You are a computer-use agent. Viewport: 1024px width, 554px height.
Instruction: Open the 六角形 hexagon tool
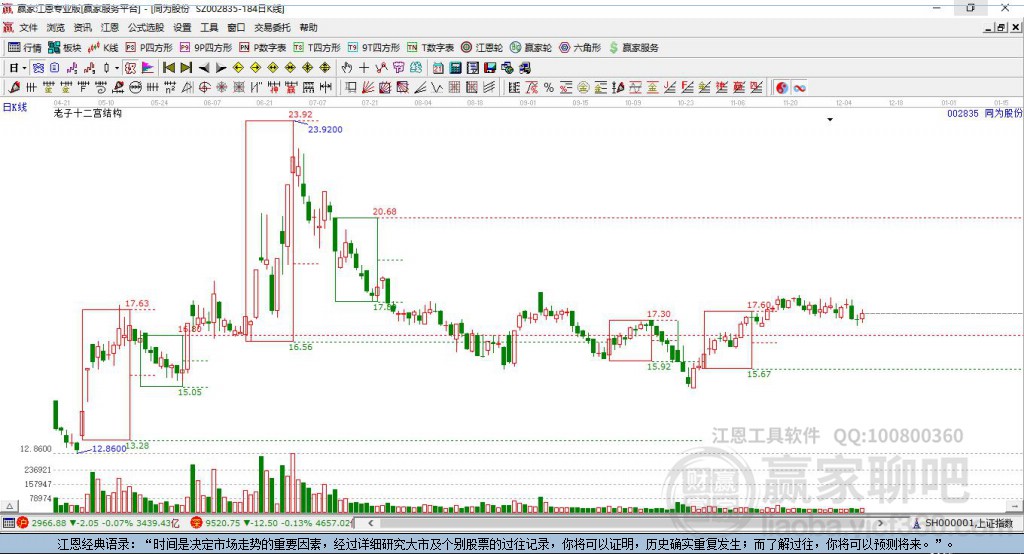[x=580, y=48]
